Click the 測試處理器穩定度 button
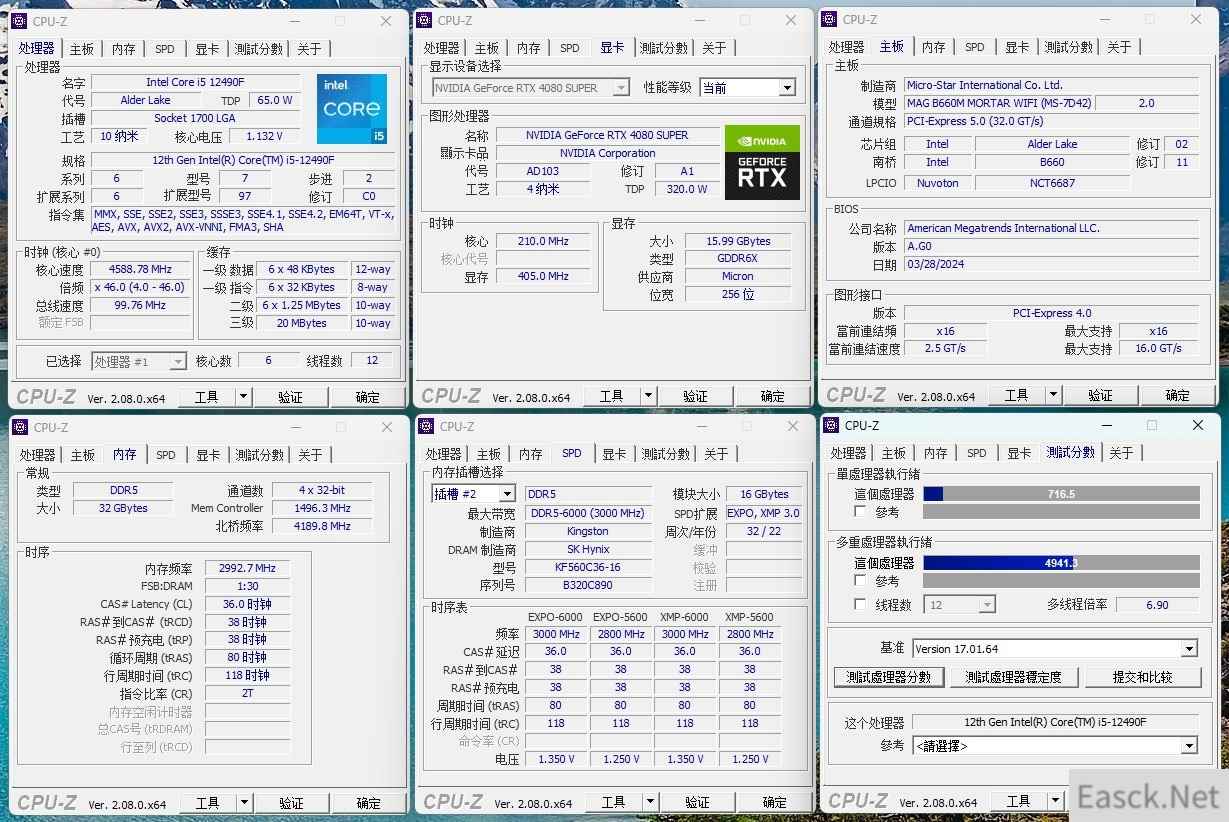The height and width of the screenshot is (822, 1229). (1013, 677)
